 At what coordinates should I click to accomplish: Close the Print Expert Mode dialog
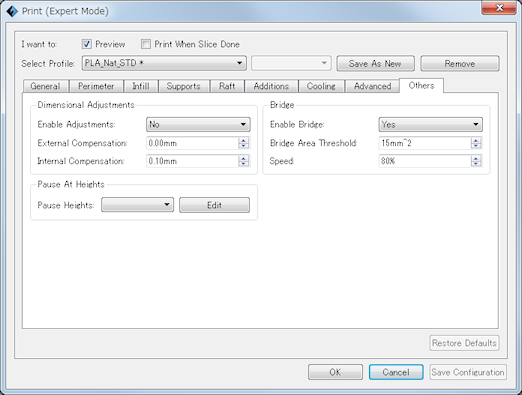[499, 8]
